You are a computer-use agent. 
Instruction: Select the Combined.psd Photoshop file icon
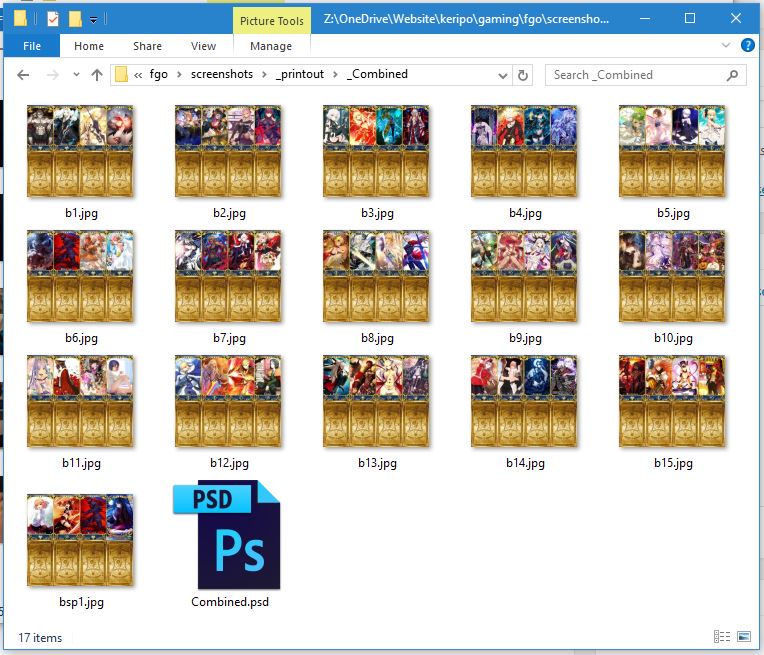click(227, 535)
